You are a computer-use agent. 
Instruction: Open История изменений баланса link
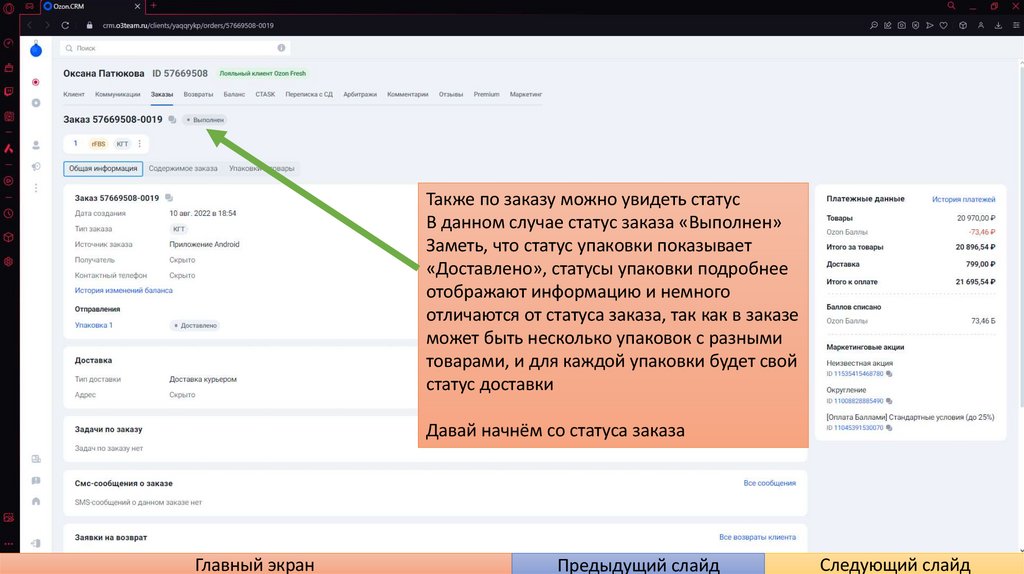point(123,291)
